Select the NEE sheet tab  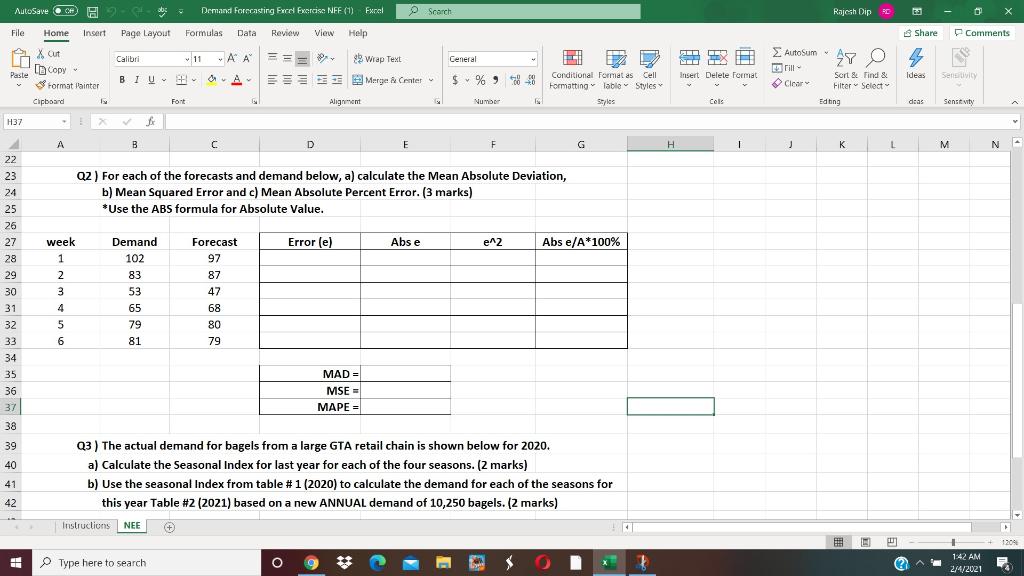tap(131, 524)
